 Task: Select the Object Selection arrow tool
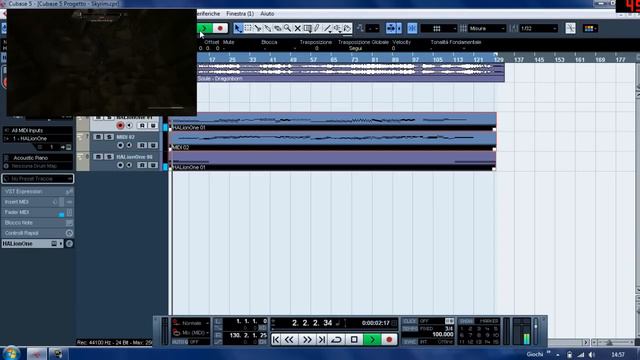pyautogui.click(x=238, y=28)
